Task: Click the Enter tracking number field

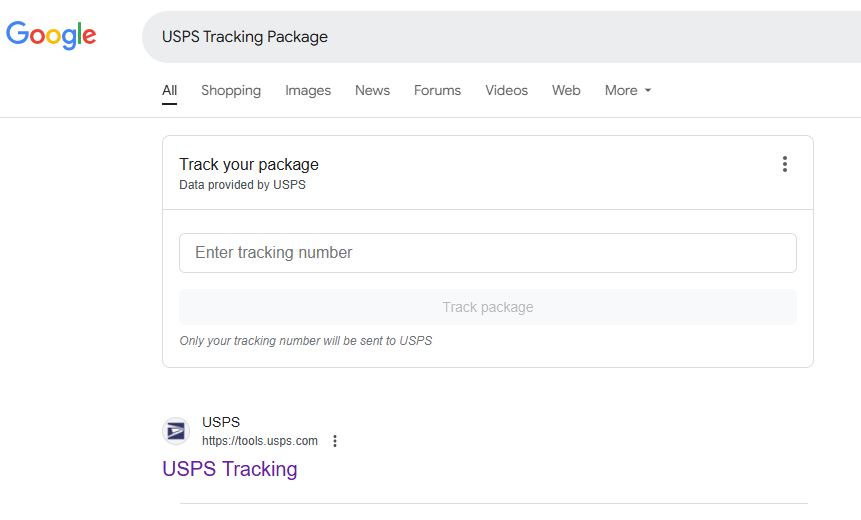Action: point(487,253)
